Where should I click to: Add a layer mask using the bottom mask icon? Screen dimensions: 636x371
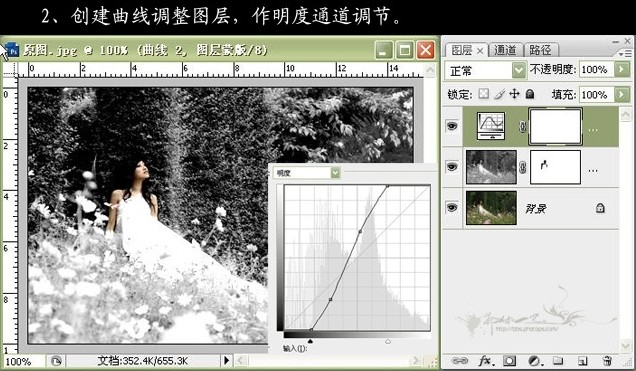point(509,360)
